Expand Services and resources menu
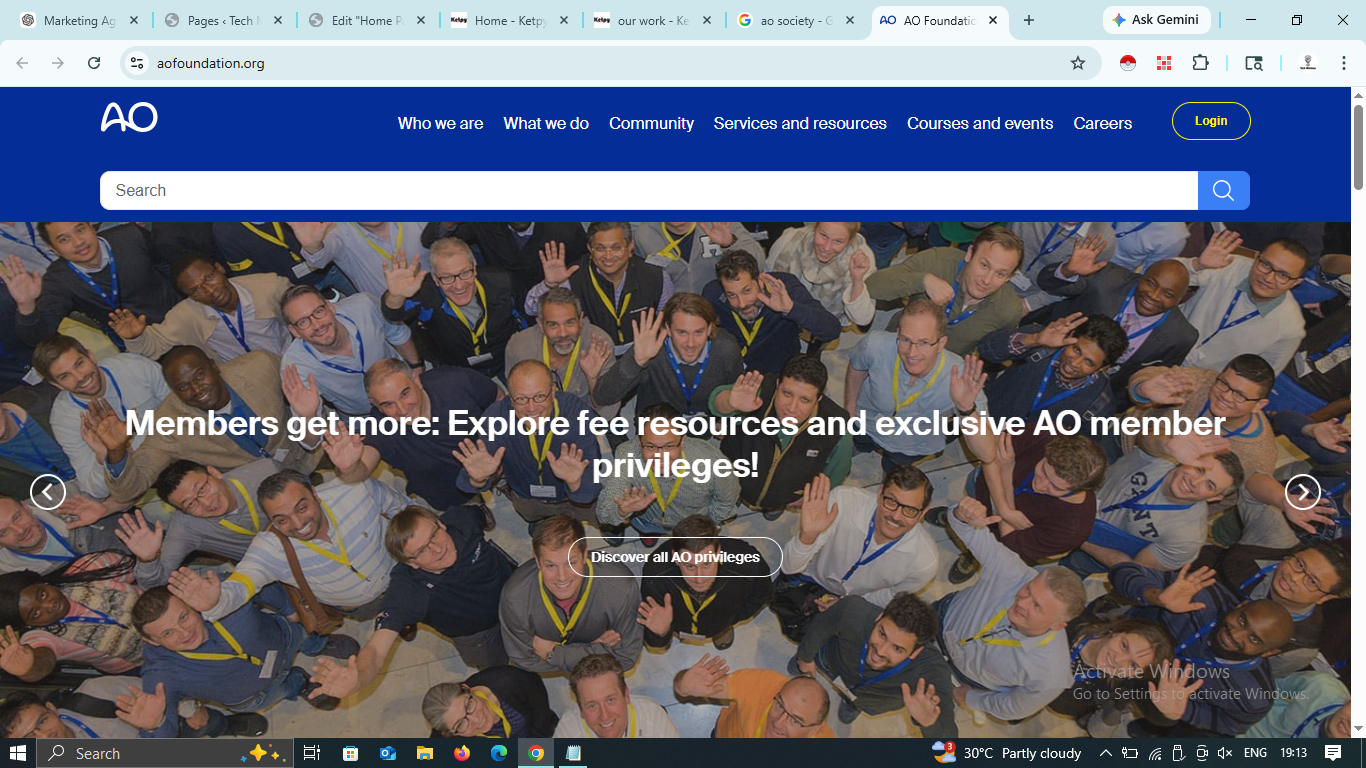This screenshot has width=1366, height=768. coord(800,123)
